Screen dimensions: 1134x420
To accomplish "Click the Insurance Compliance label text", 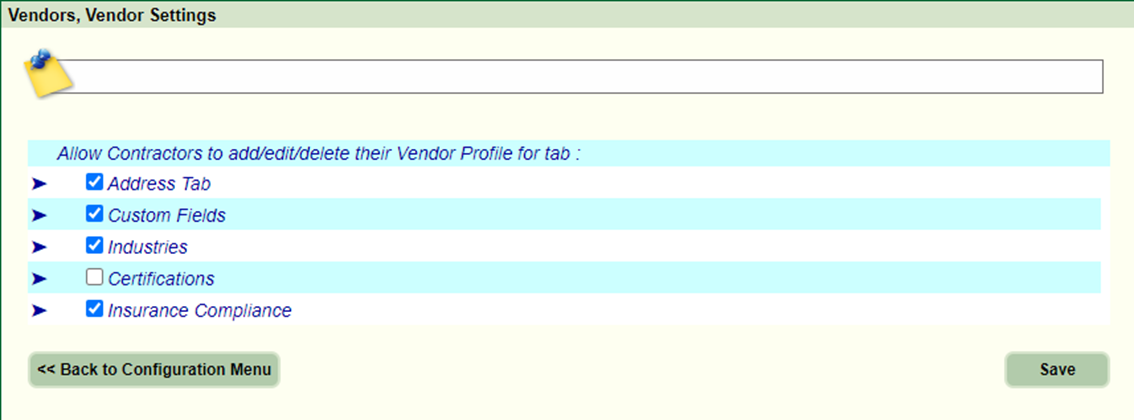I will pos(200,311).
